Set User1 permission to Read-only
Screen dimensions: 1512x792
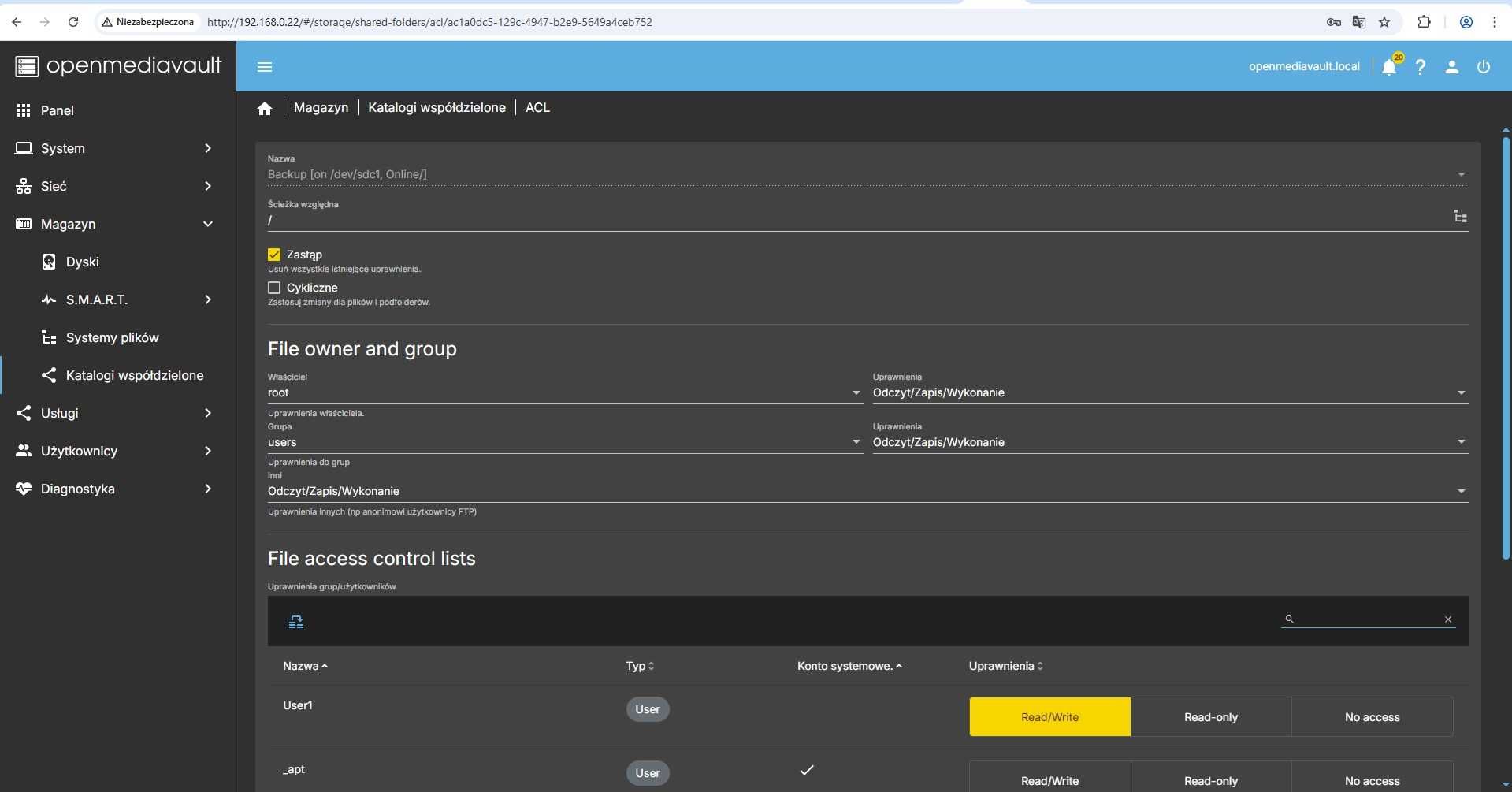pos(1211,717)
